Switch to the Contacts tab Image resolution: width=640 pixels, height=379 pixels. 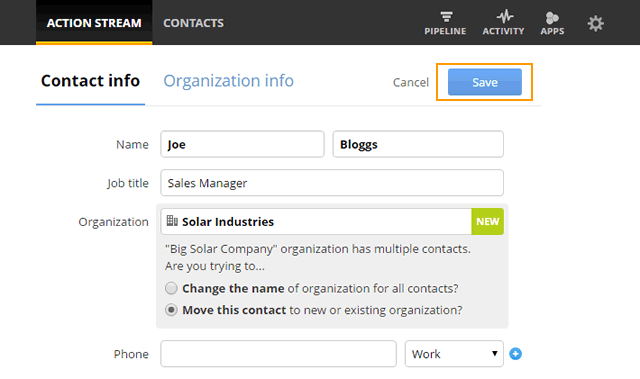point(193,23)
